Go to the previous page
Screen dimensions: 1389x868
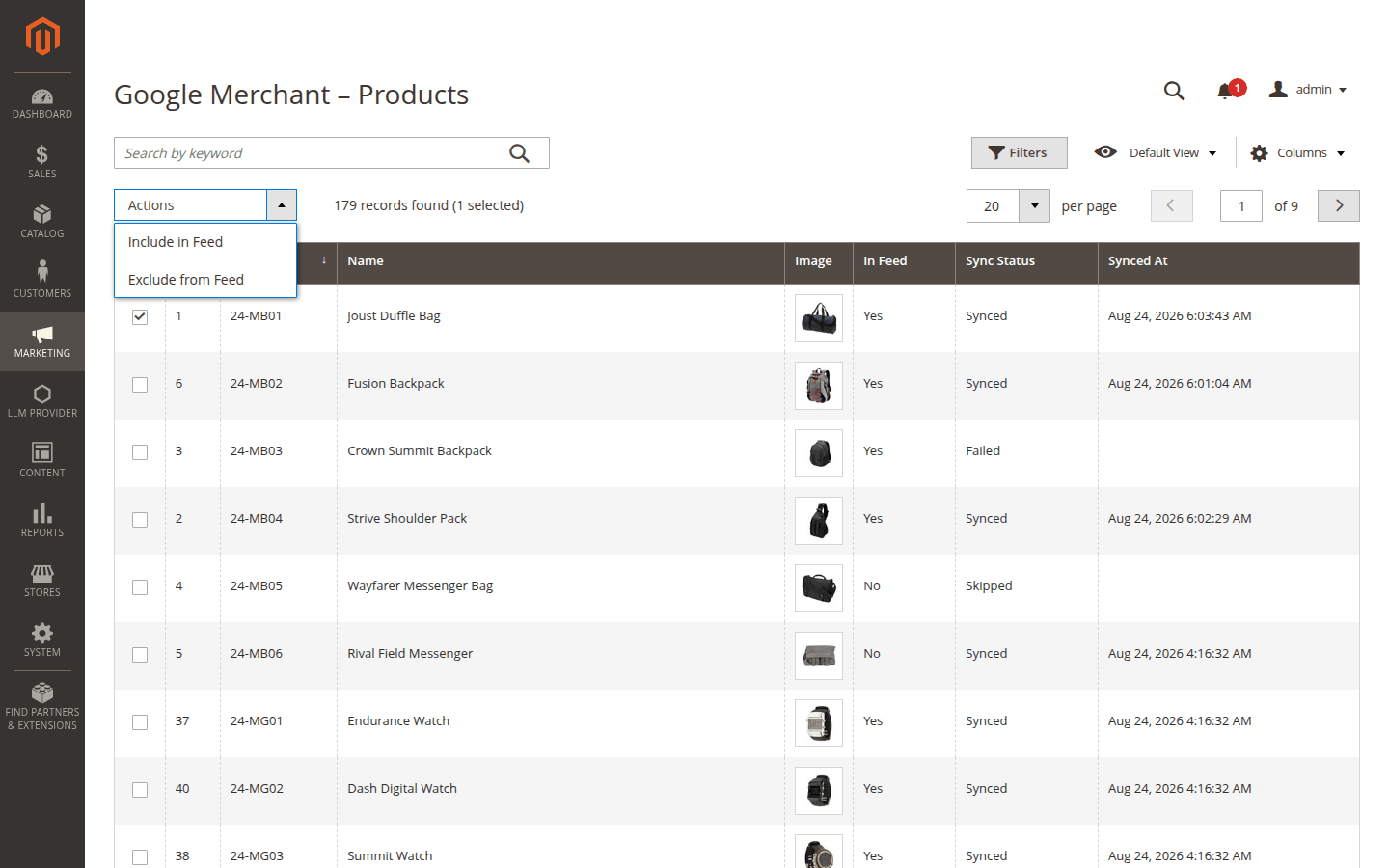click(1171, 205)
